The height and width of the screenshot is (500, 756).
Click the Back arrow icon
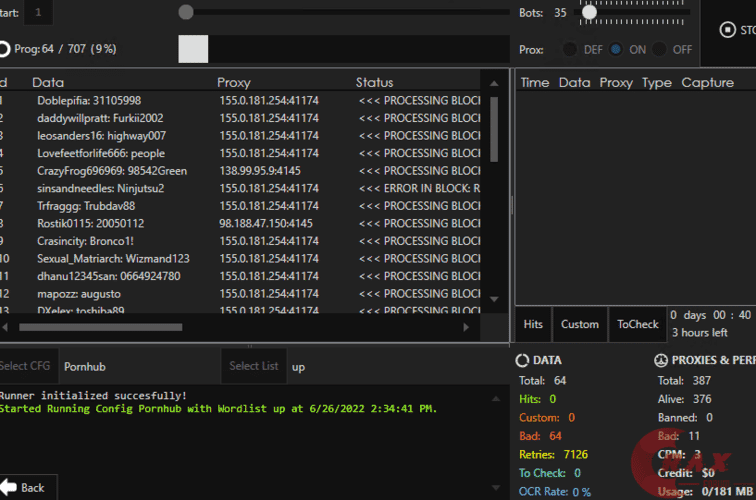pyautogui.click(x=8, y=487)
